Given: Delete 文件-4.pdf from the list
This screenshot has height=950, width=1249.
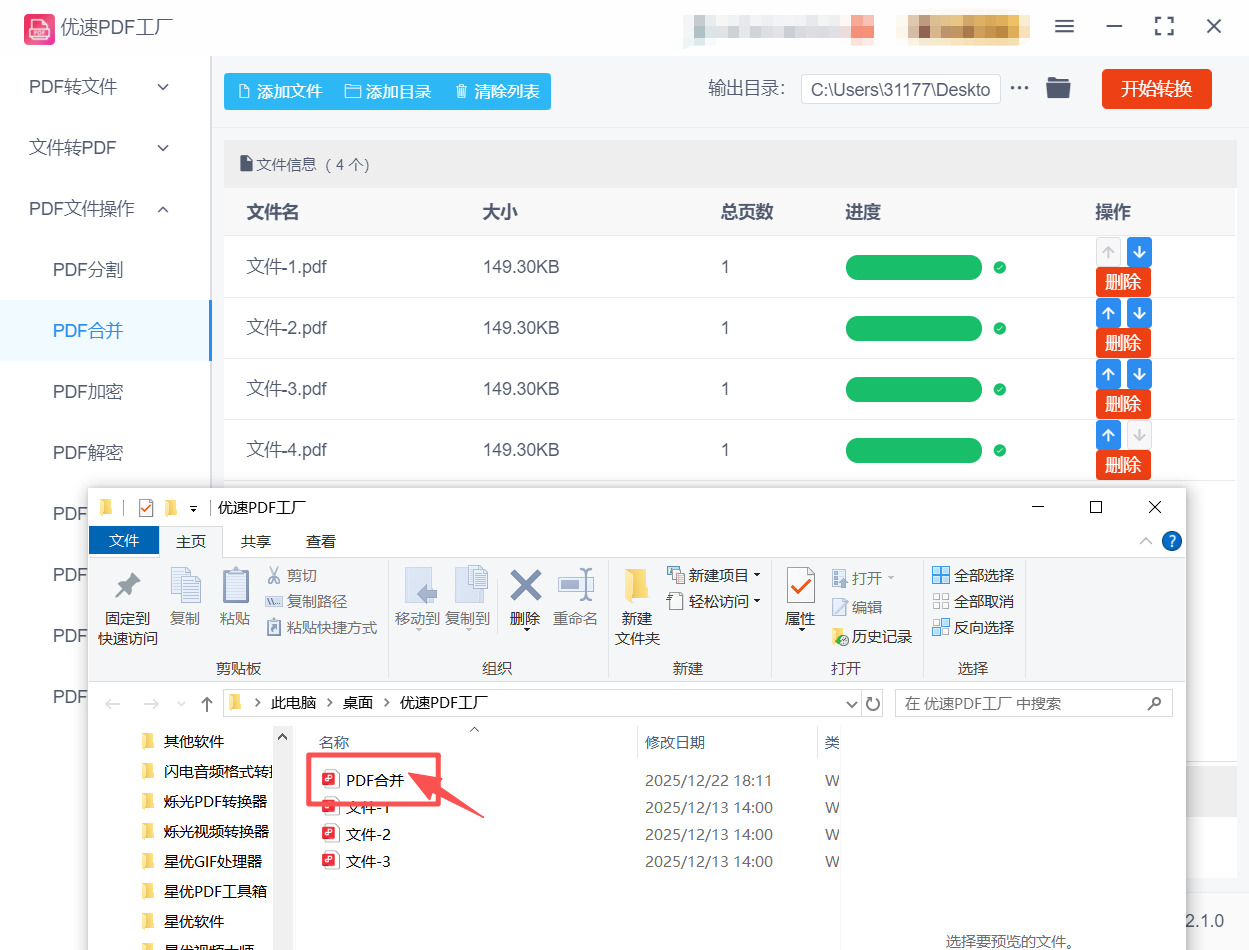Looking at the screenshot, I should tap(1123, 465).
